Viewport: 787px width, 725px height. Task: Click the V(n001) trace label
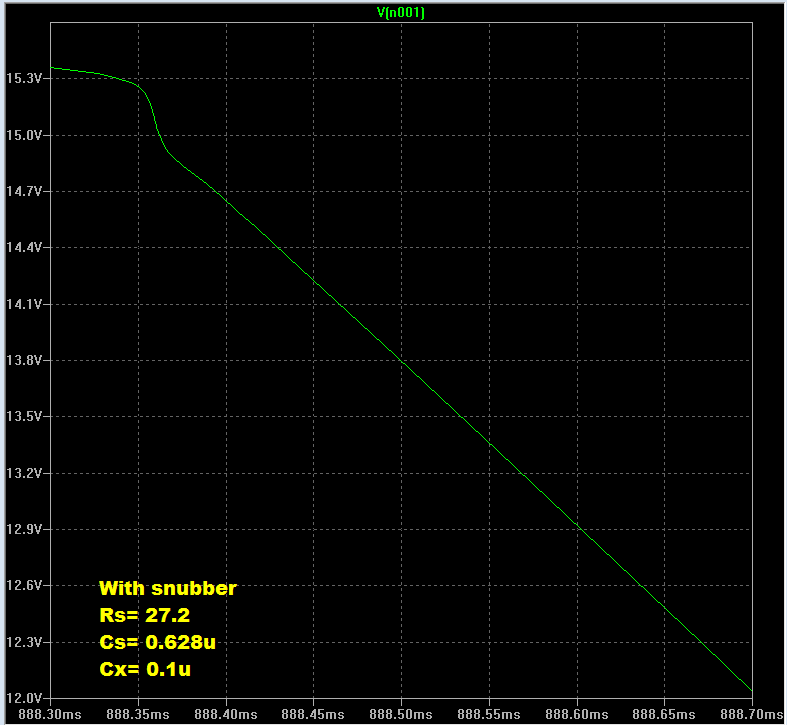click(401, 12)
